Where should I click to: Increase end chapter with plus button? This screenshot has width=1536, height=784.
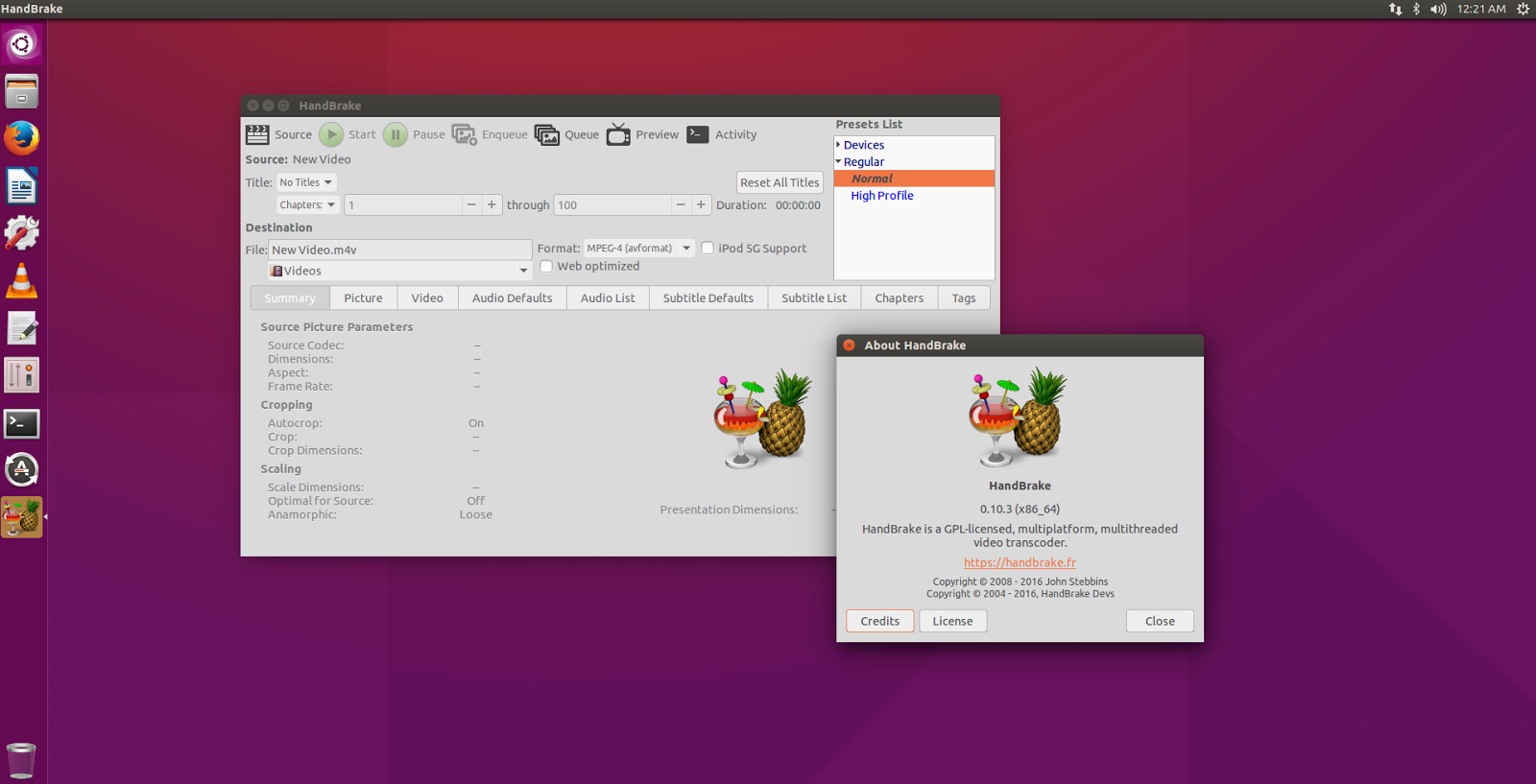pyautogui.click(x=701, y=204)
